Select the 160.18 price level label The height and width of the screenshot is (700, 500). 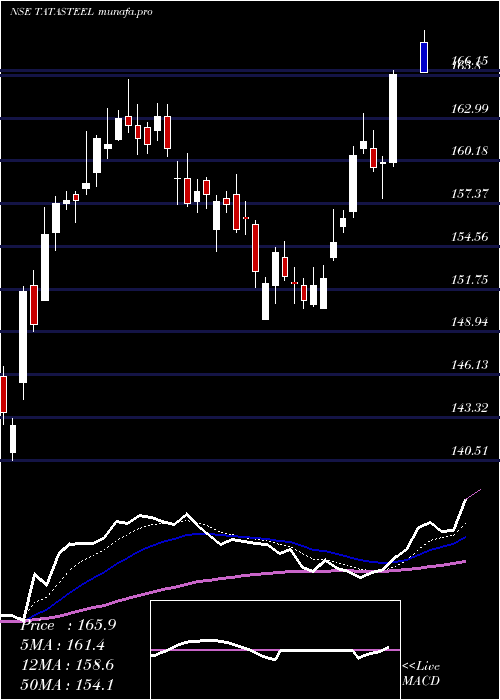point(470,151)
